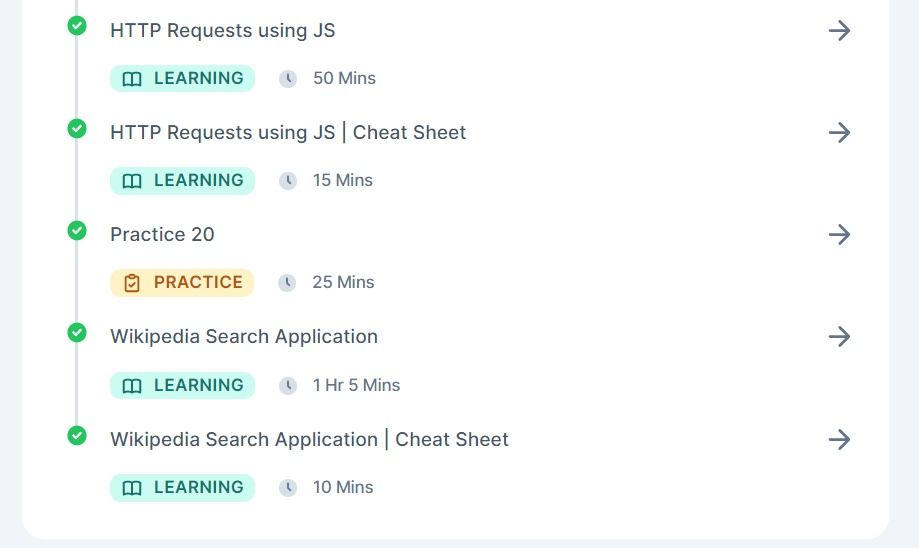Screen dimensions: 919x548
Task: Click clock icon next to 25 Mins
Action: click(x=287, y=282)
